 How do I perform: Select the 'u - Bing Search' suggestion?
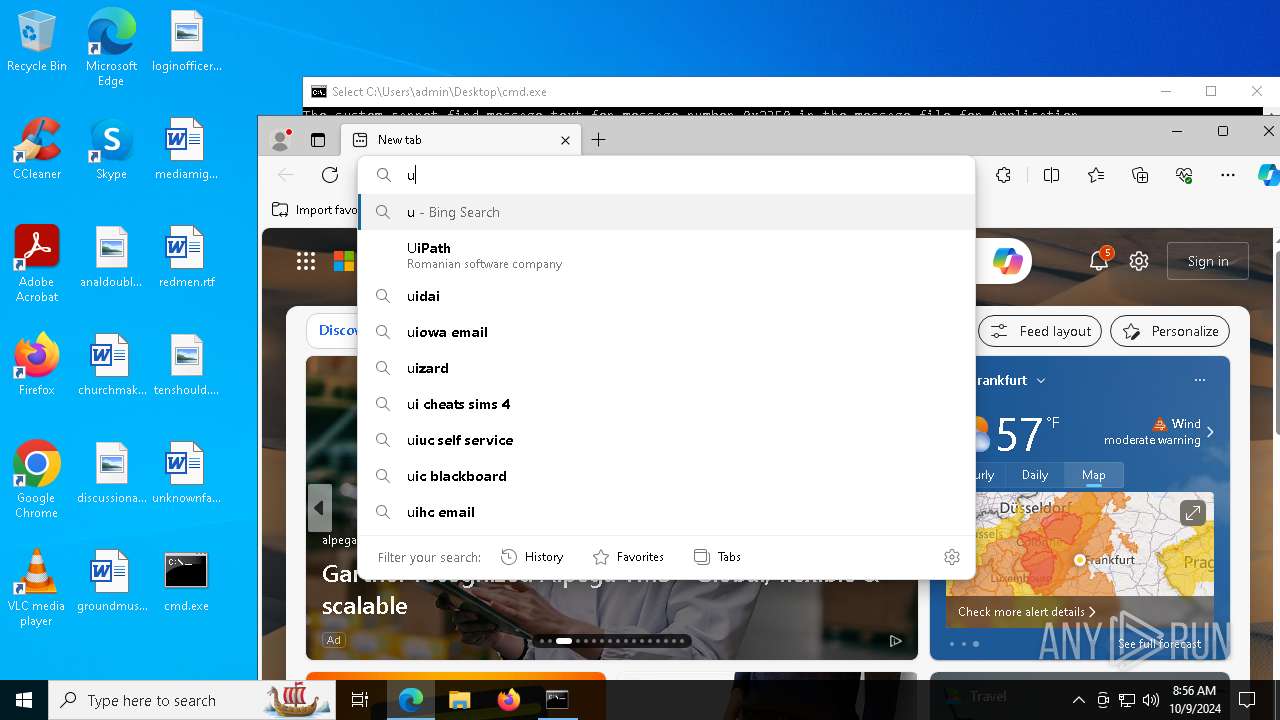tap(666, 212)
